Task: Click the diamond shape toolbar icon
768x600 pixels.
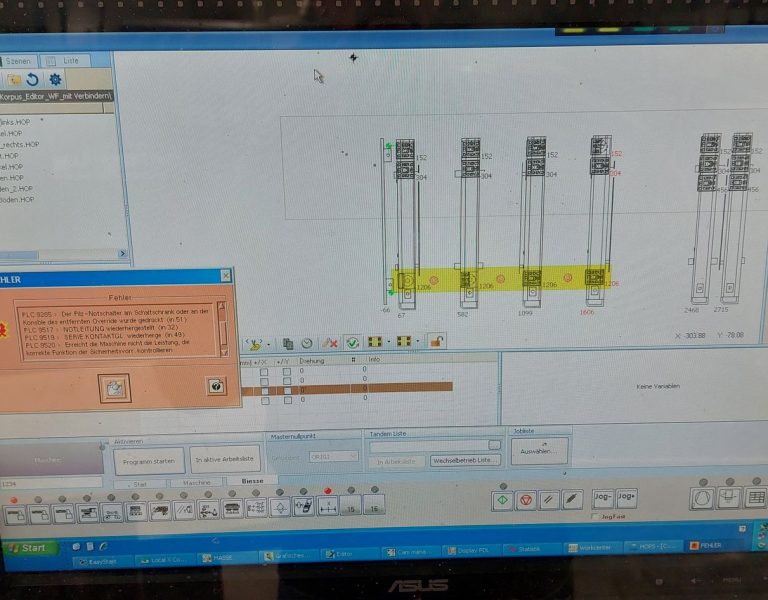Action: 280,508
